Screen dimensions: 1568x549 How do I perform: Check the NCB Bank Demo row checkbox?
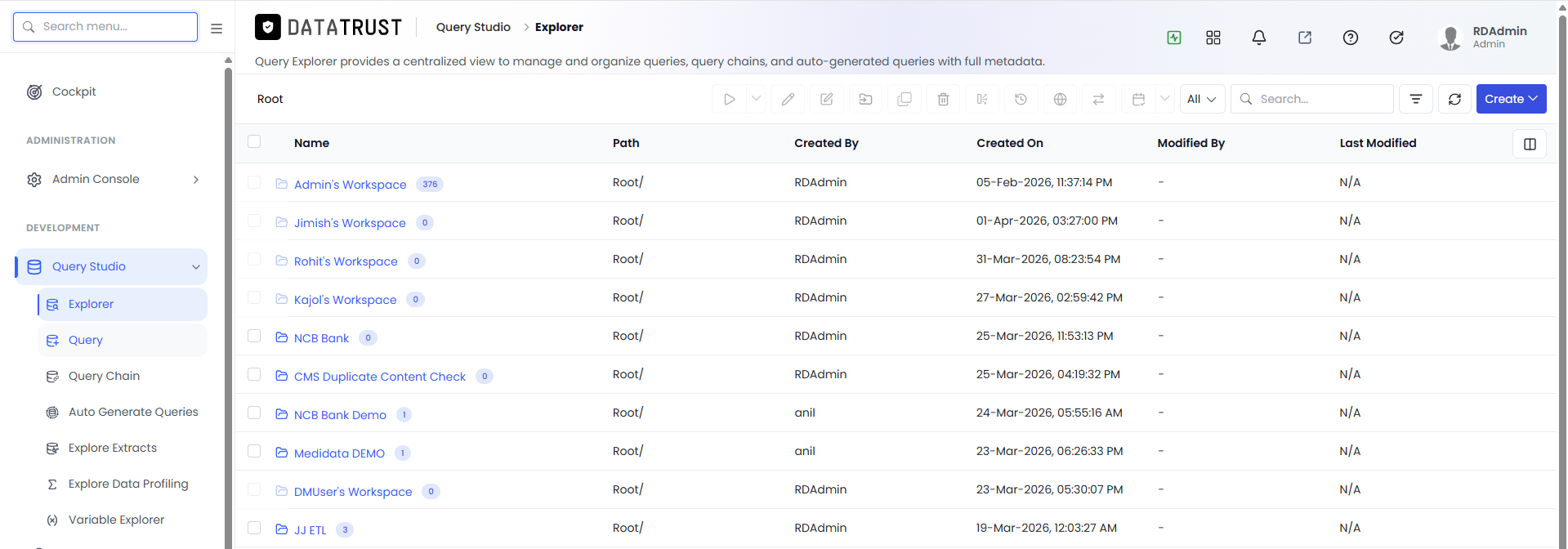point(254,413)
